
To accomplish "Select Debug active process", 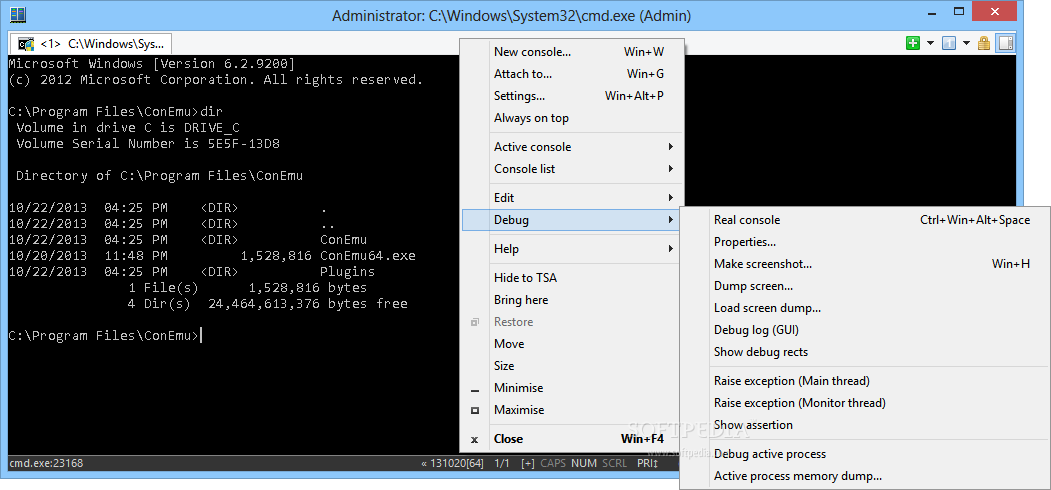I will [x=865, y=454].
